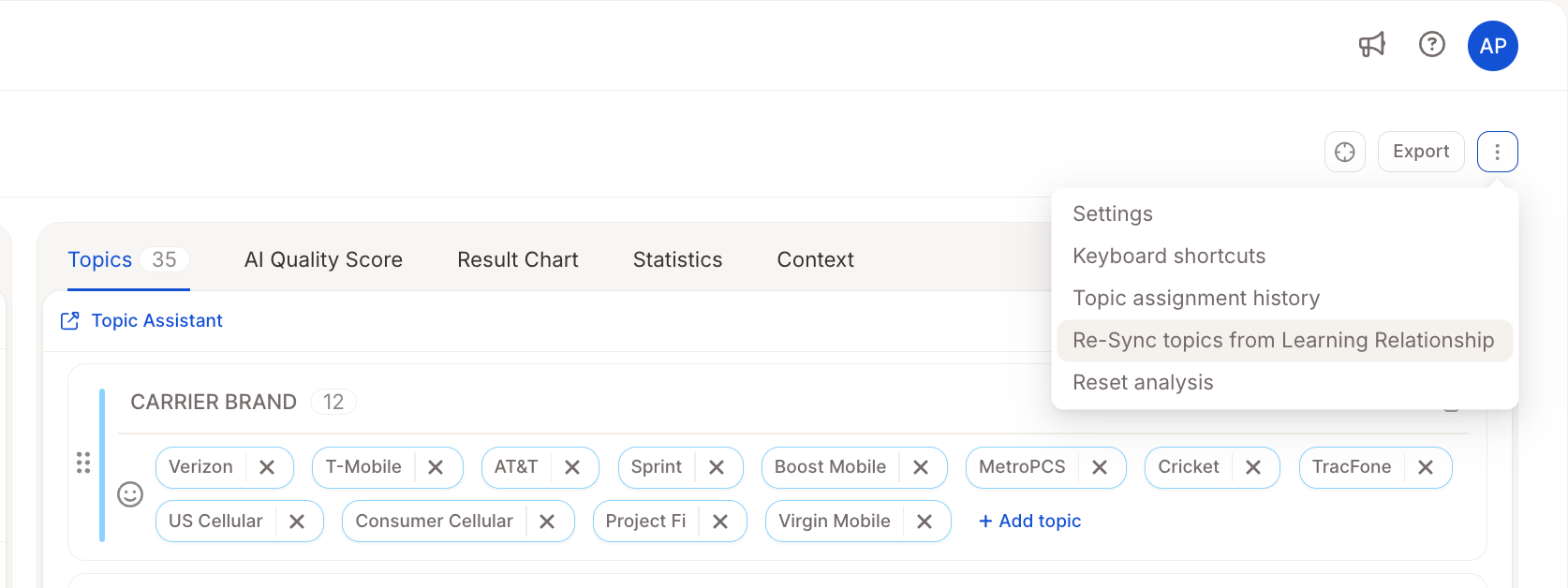Click the Export button

tap(1421, 152)
